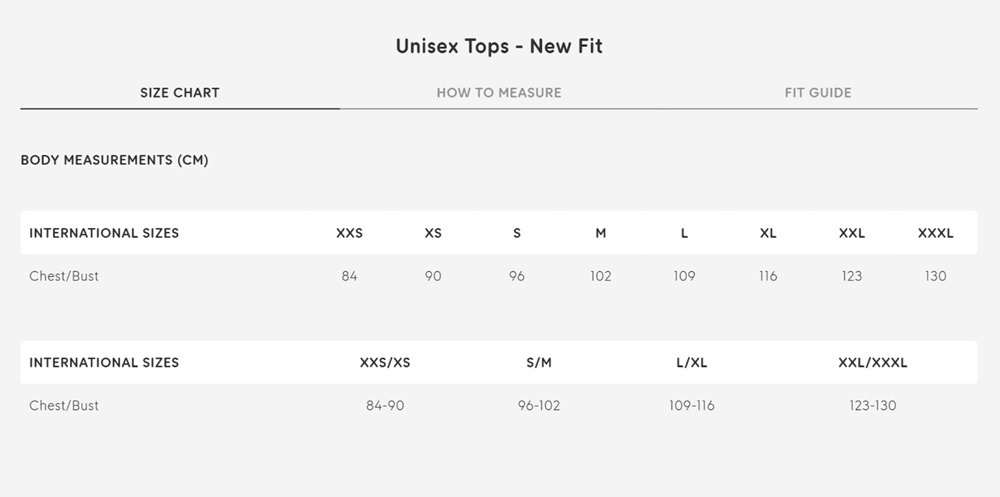
Task: Click the 84-90 chest range value
Action: (385, 406)
